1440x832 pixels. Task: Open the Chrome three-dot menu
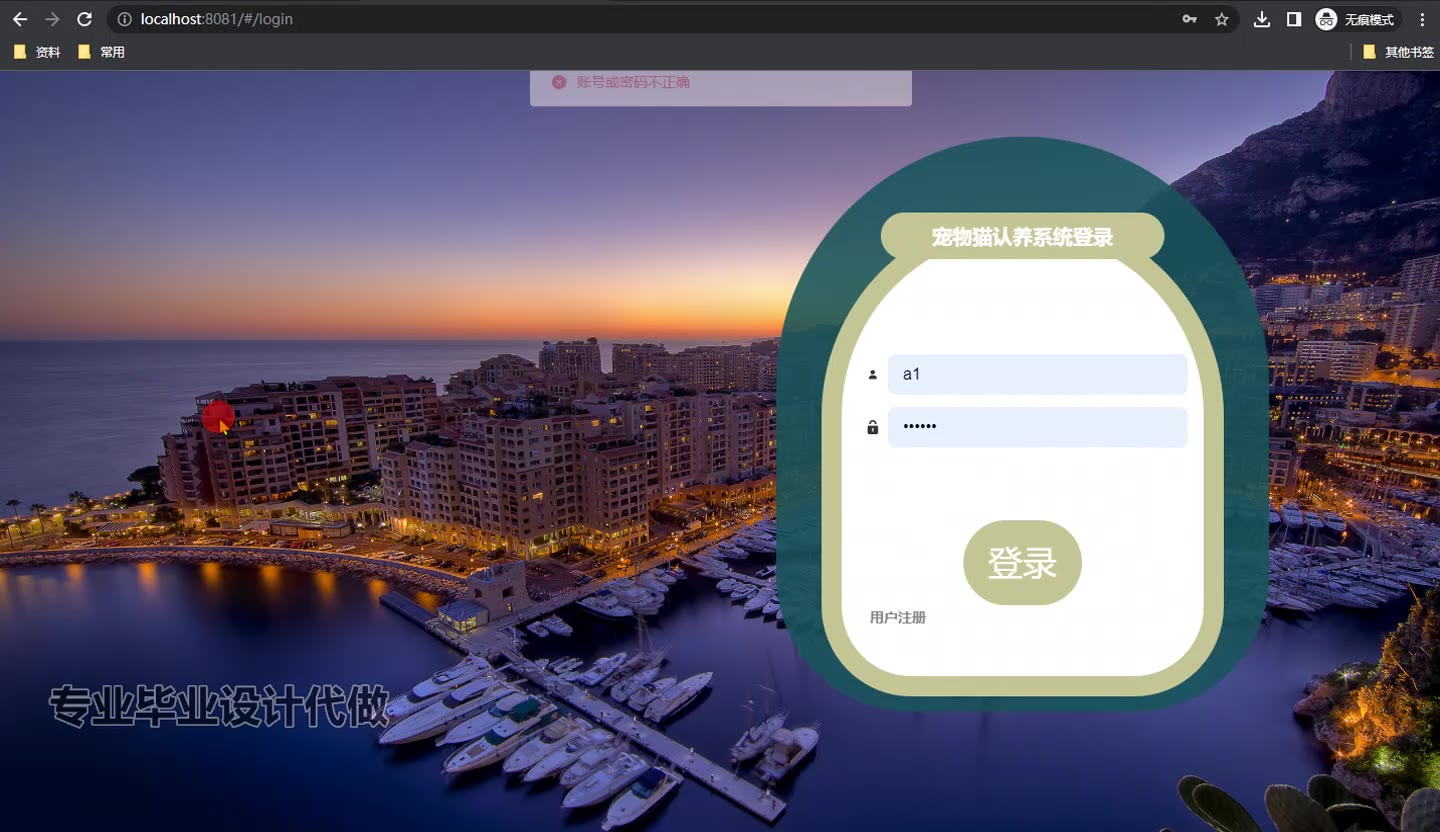point(1422,19)
